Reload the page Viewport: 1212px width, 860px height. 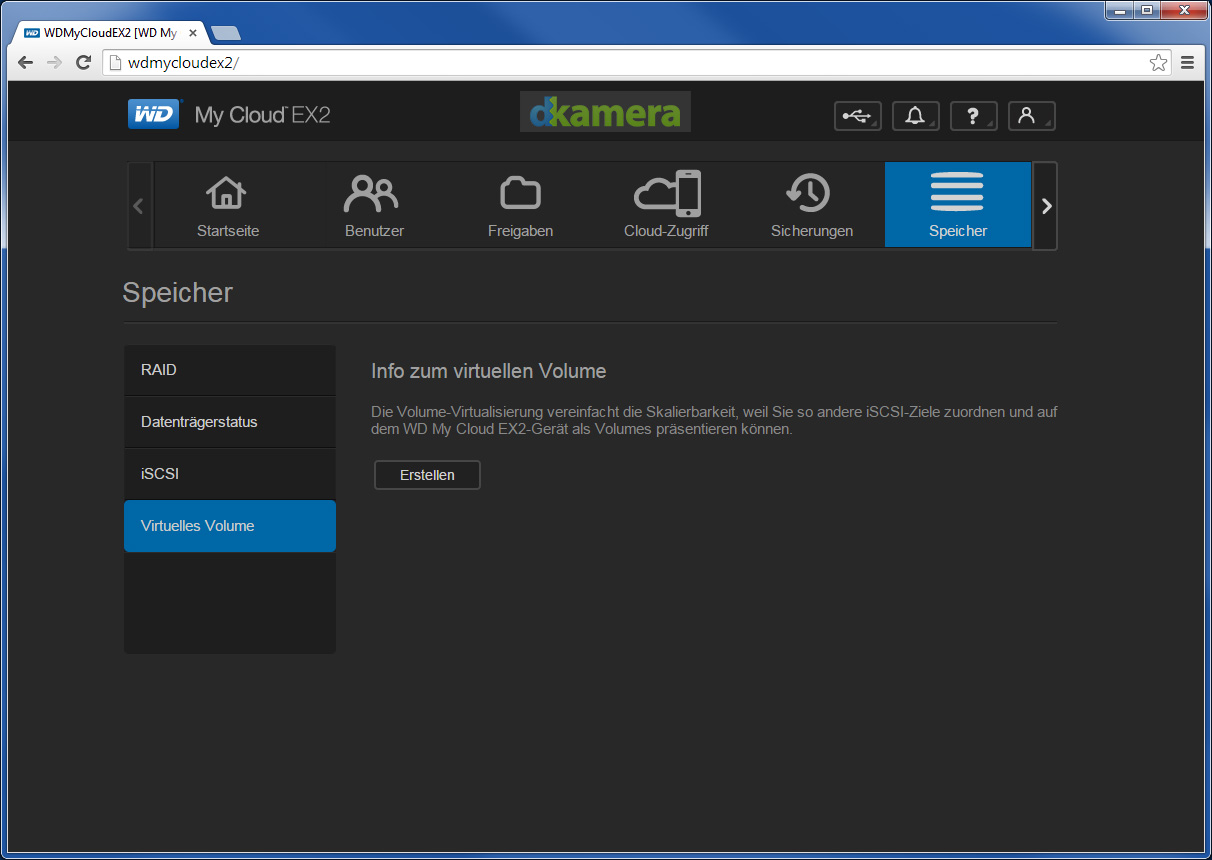point(84,62)
